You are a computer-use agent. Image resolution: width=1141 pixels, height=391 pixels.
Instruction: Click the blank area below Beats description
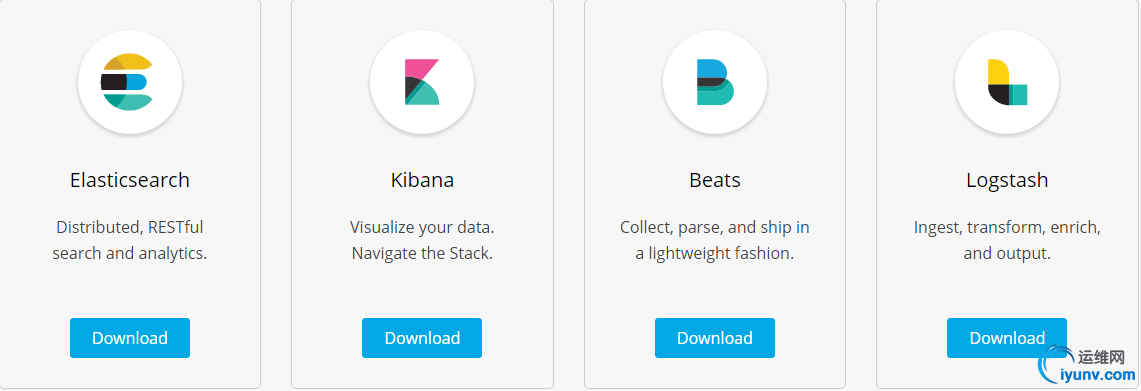pos(715,291)
